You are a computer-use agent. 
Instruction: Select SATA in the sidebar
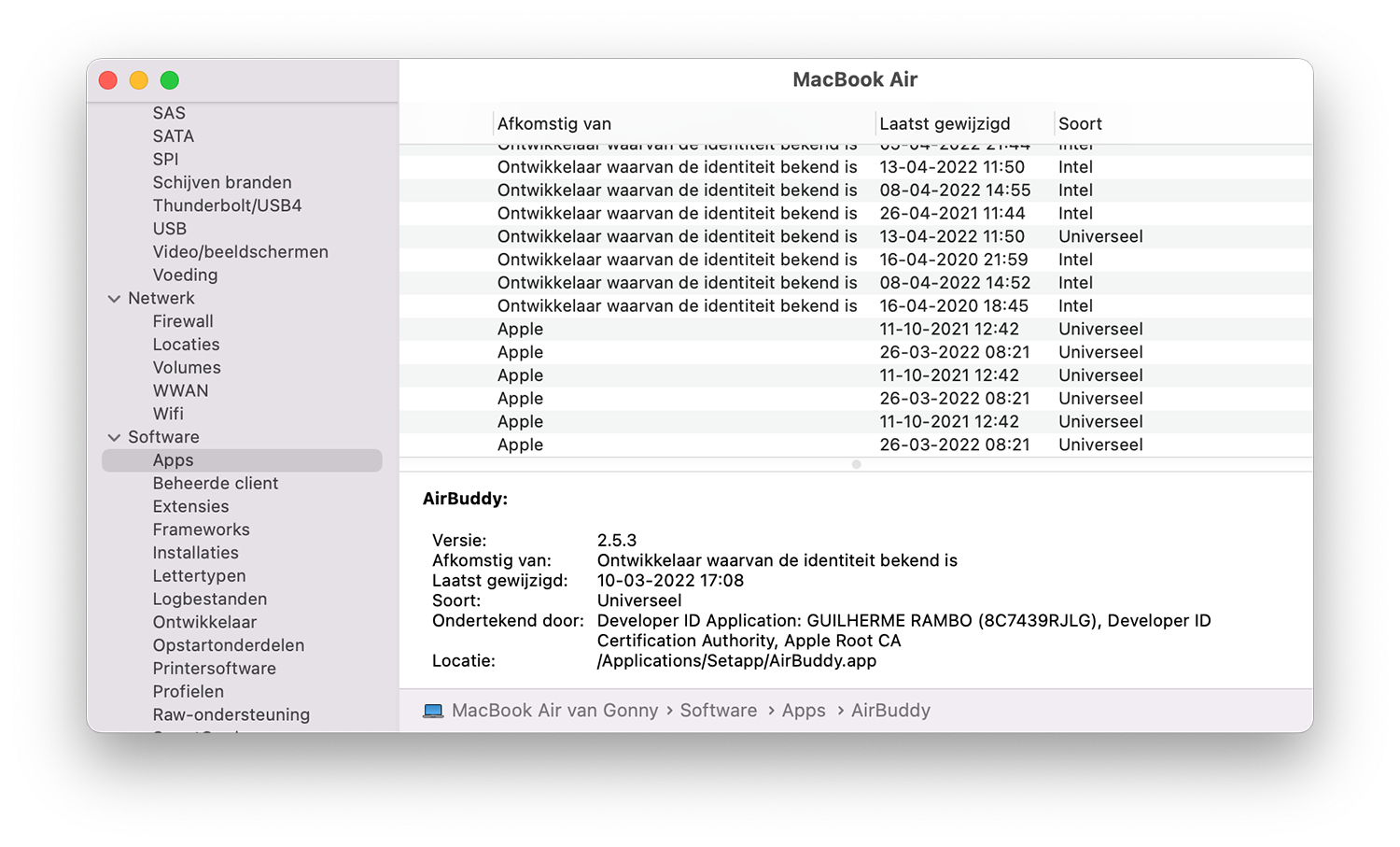pyautogui.click(x=174, y=136)
